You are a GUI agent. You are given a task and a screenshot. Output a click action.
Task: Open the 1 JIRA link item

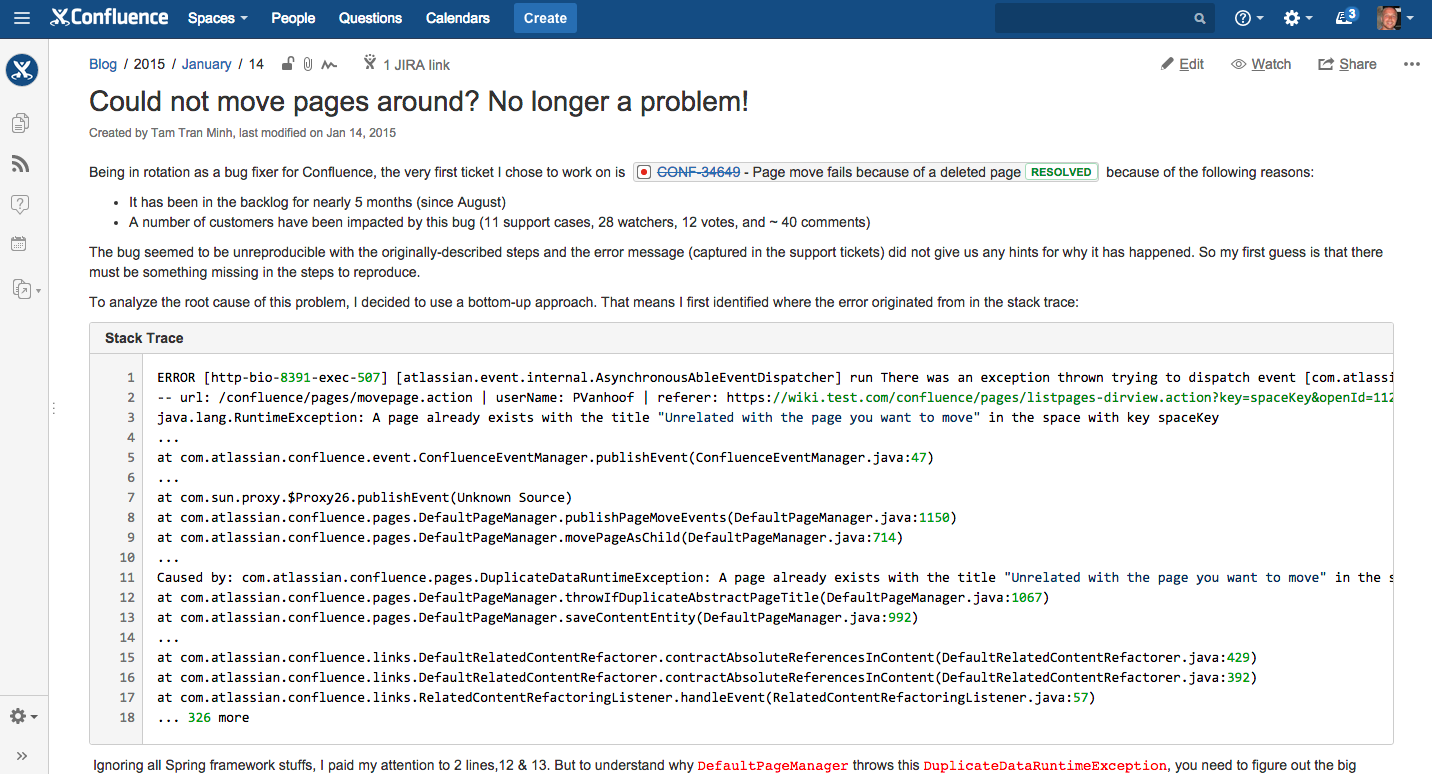pos(406,64)
